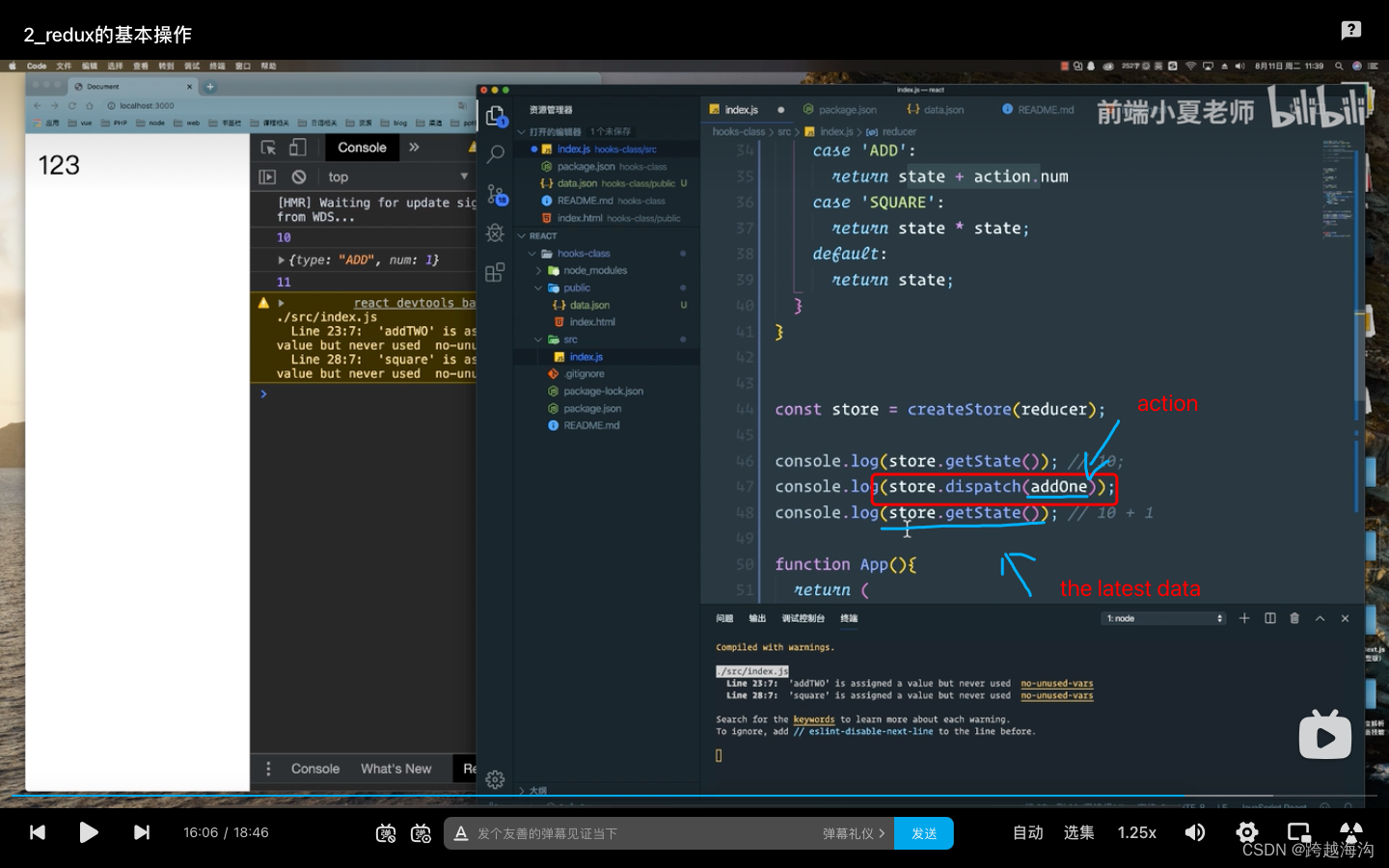The width and height of the screenshot is (1389, 868).
Task: Open the Run and Debug icon
Action: [496, 233]
